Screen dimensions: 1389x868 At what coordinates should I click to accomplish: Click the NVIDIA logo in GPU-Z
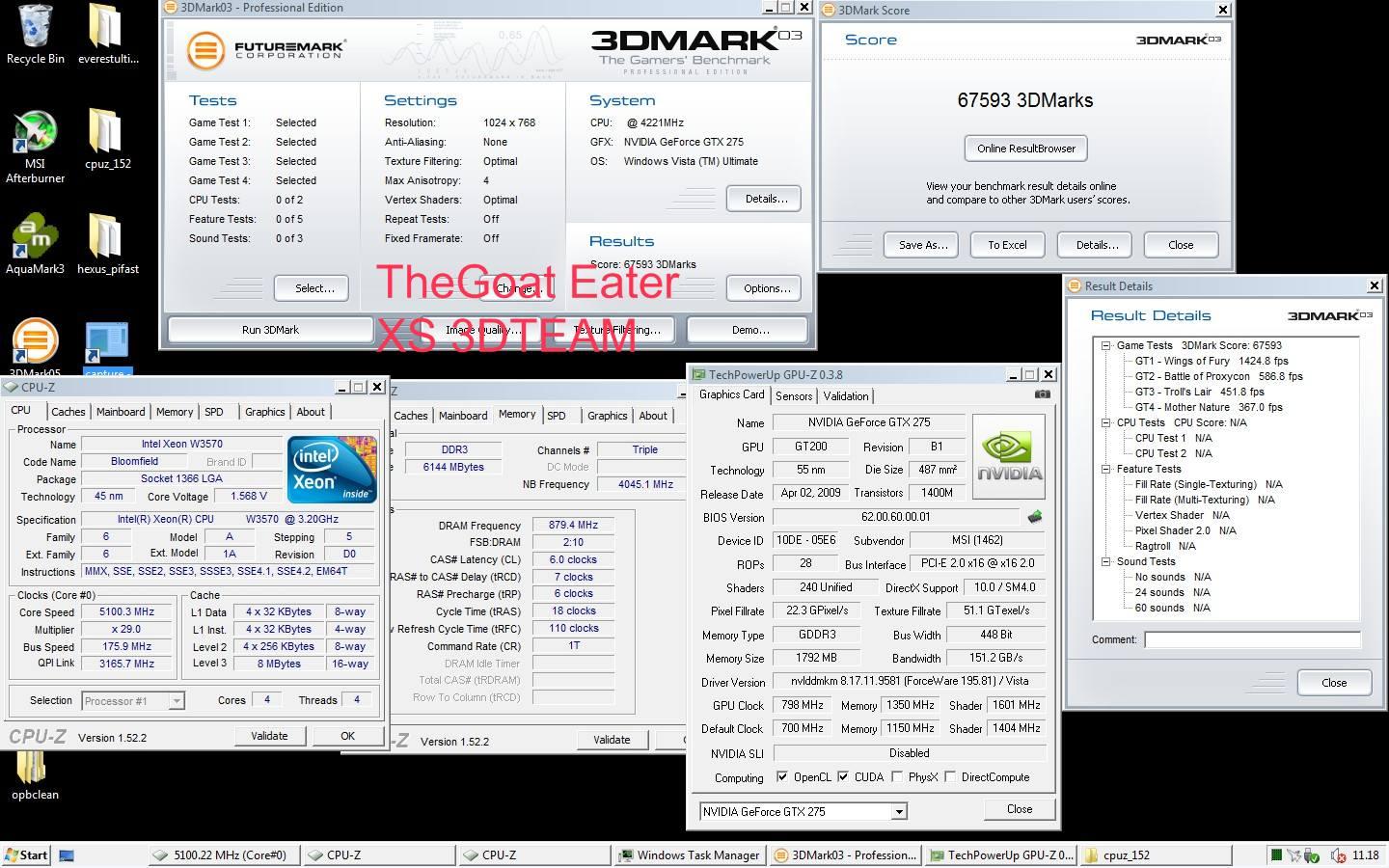[1009, 456]
